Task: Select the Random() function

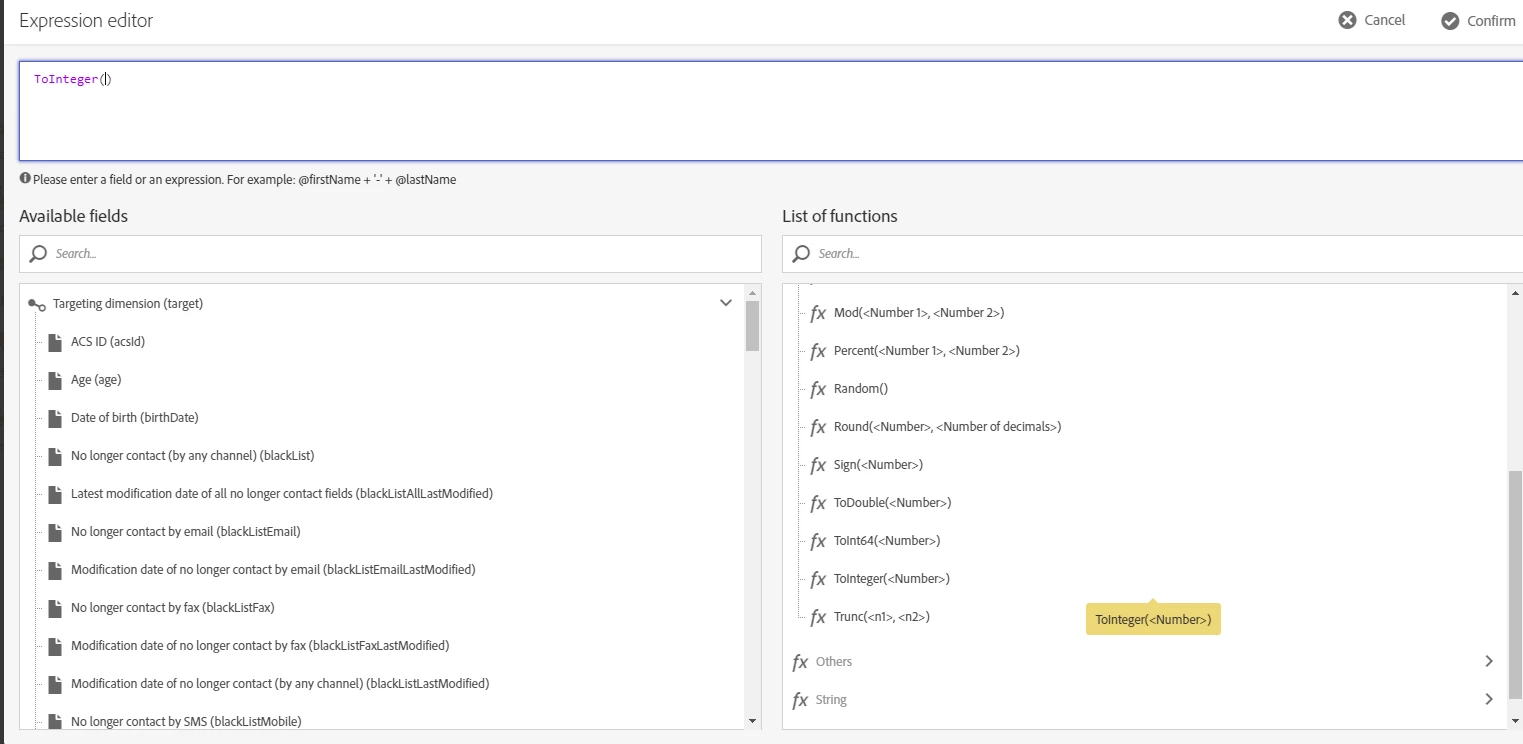Action: tap(861, 389)
